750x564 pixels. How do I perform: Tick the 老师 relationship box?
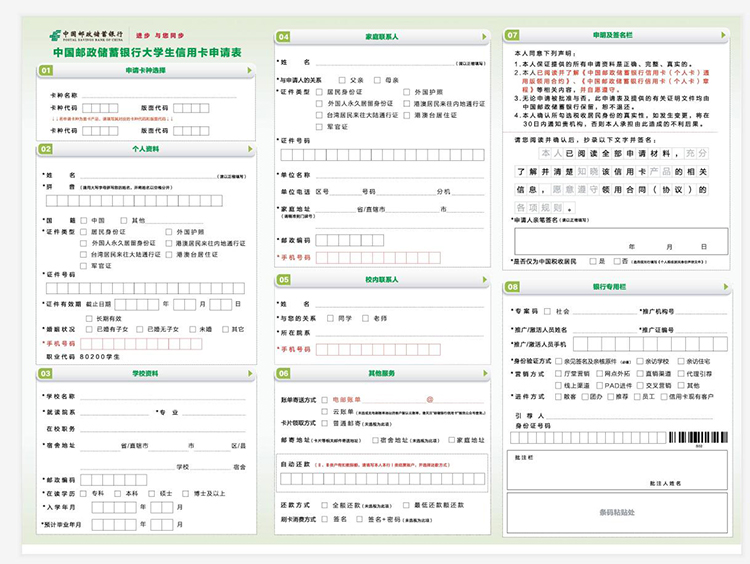(365, 318)
